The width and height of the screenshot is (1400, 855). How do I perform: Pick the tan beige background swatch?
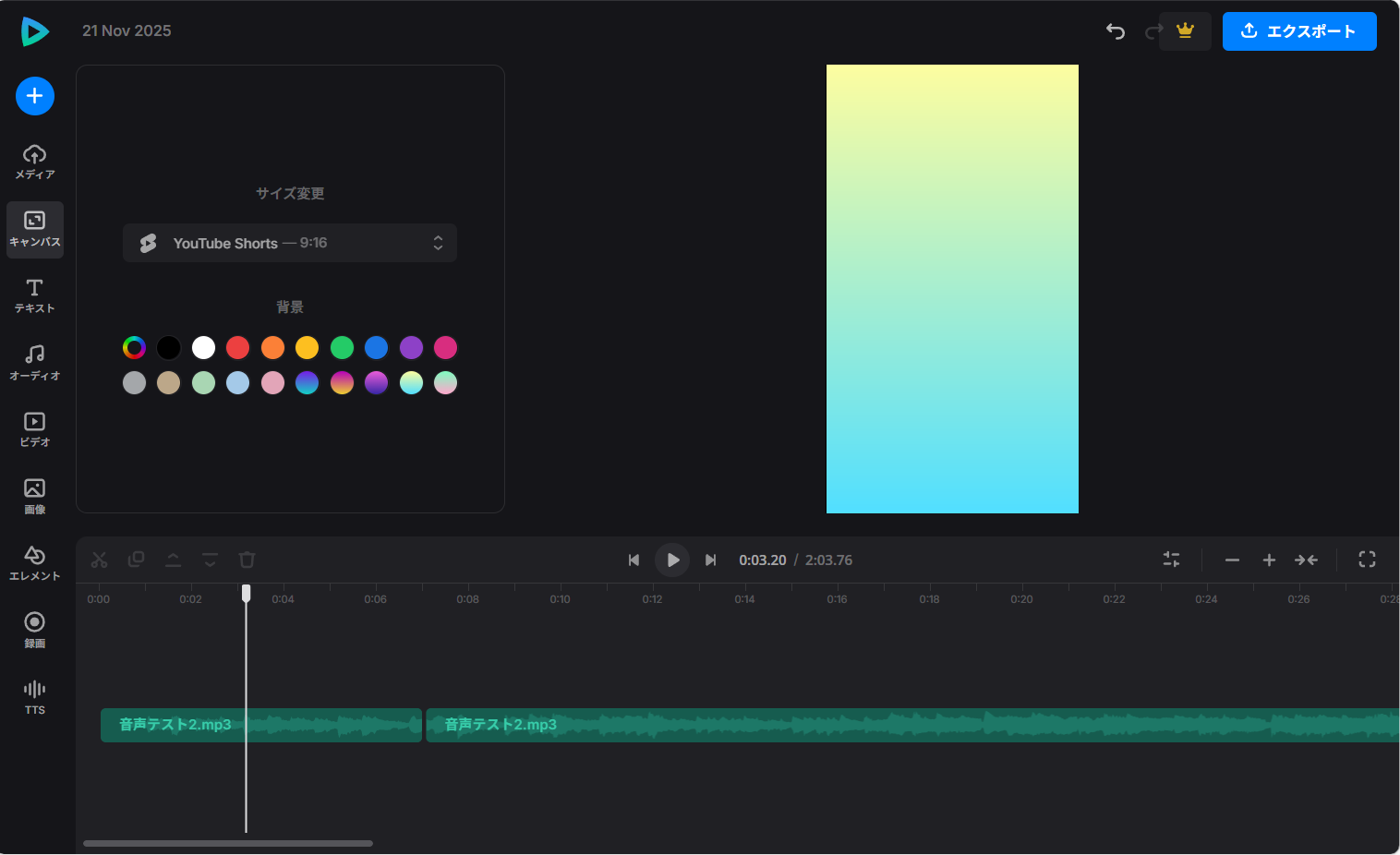[169, 382]
